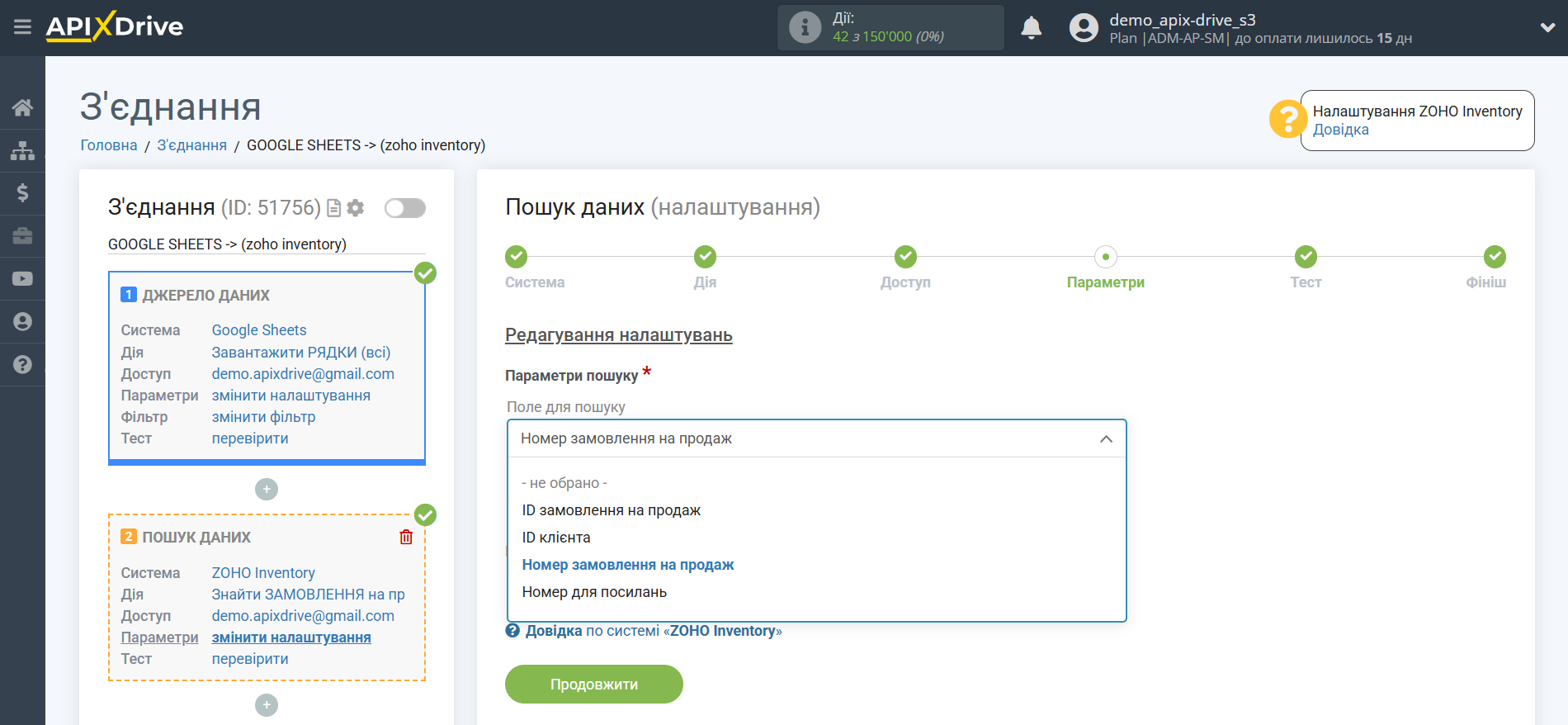The height and width of the screenshot is (725, 1568).
Task: Delete the ПОШУК ДАНИХ block
Action: 406,538
